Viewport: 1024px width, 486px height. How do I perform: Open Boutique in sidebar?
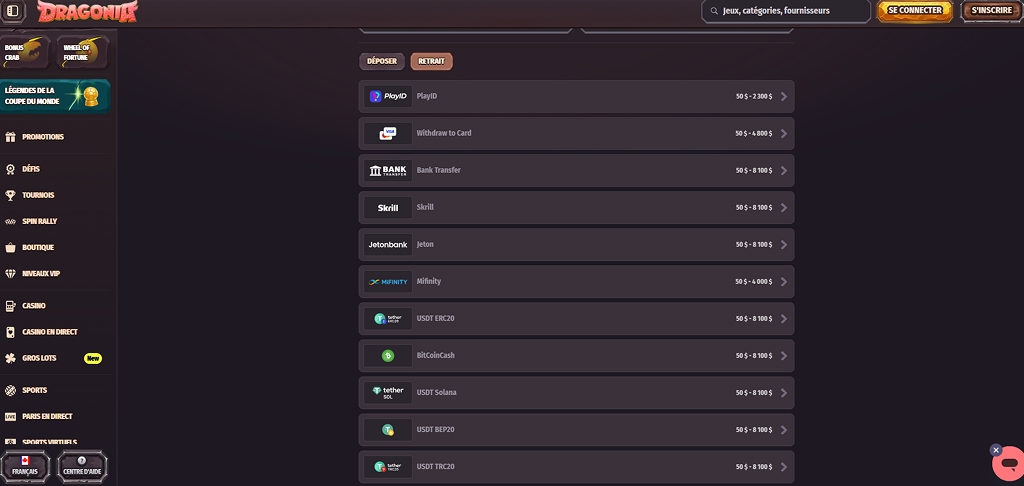pos(38,248)
